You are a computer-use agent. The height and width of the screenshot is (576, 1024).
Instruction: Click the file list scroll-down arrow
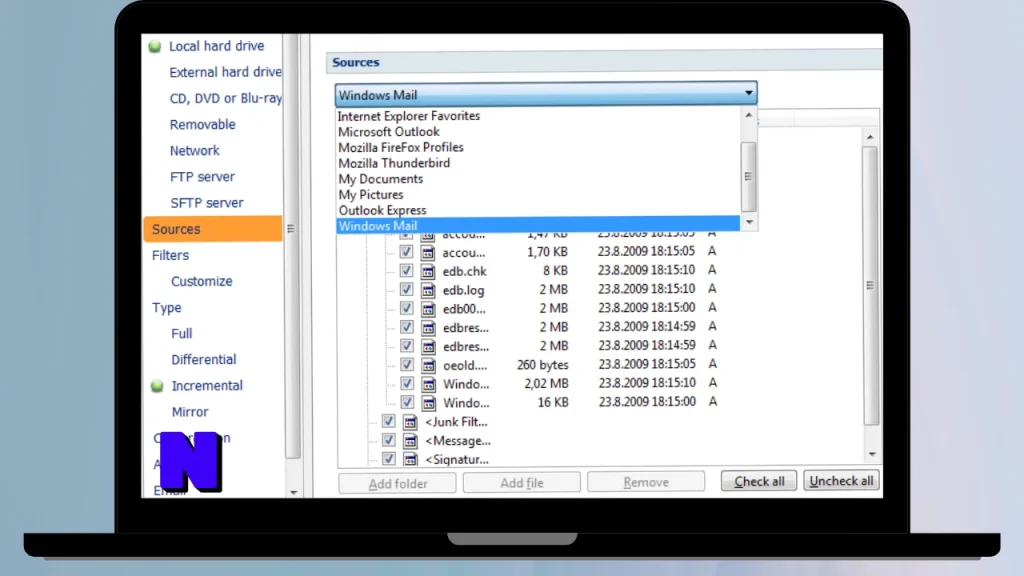click(872, 455)
